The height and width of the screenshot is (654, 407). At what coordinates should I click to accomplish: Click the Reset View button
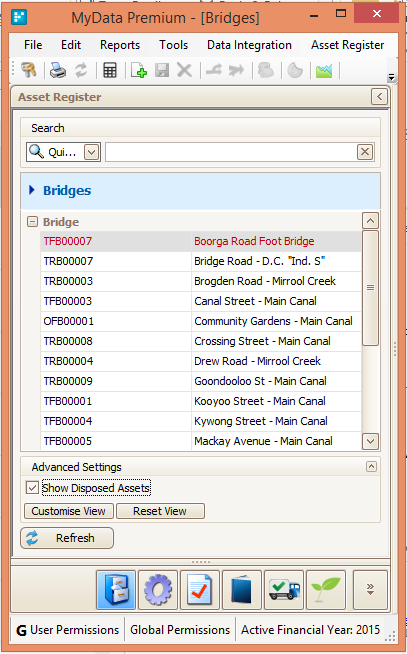(x=160, y=511)
